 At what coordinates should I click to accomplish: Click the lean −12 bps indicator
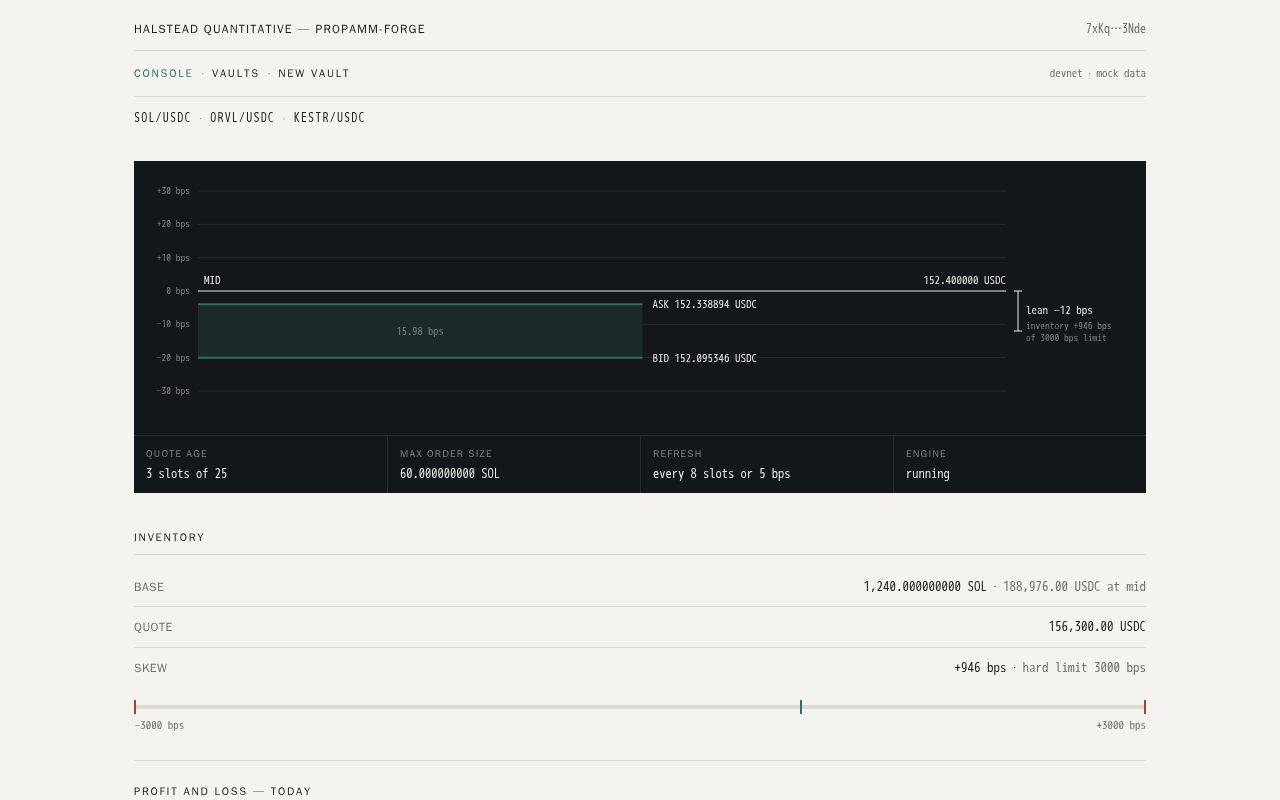1059,311
